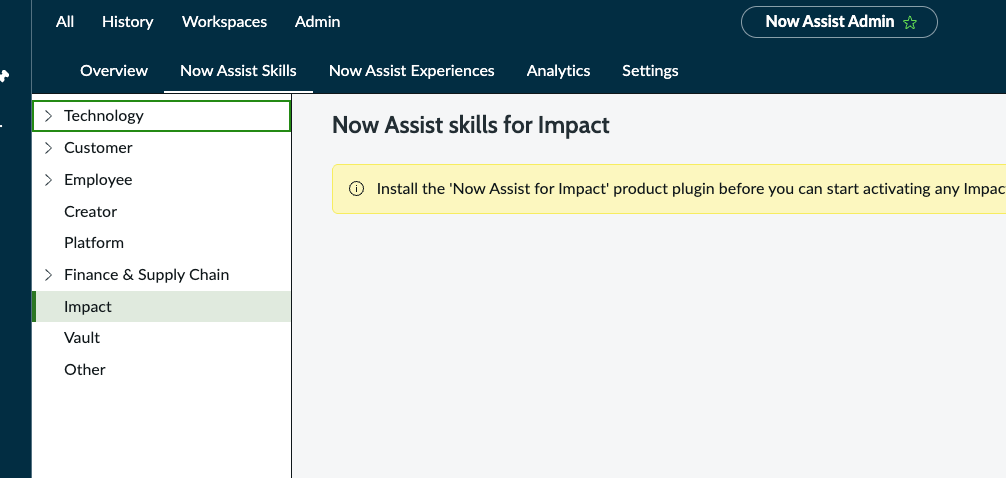Image resolution: width=1006 pixels, height=478 pixels.
Task: Select Platform in the sidebar
Action: (x=162, y=243)
